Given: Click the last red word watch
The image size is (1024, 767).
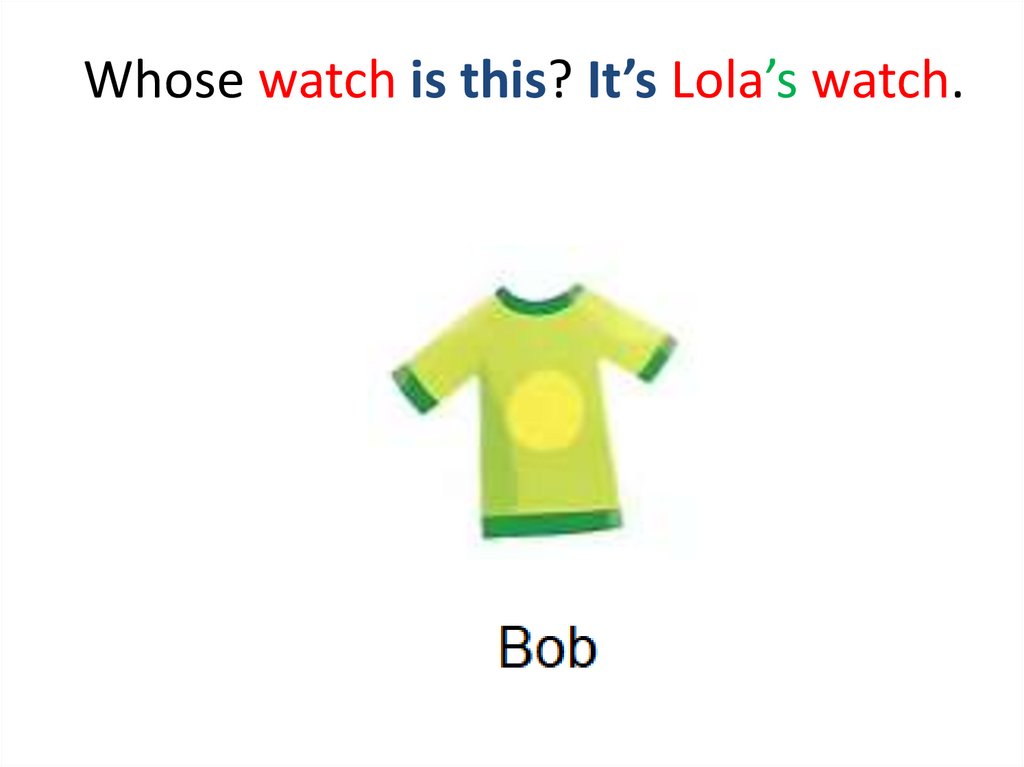Looking at the screenshot, I should pos(880,80).
